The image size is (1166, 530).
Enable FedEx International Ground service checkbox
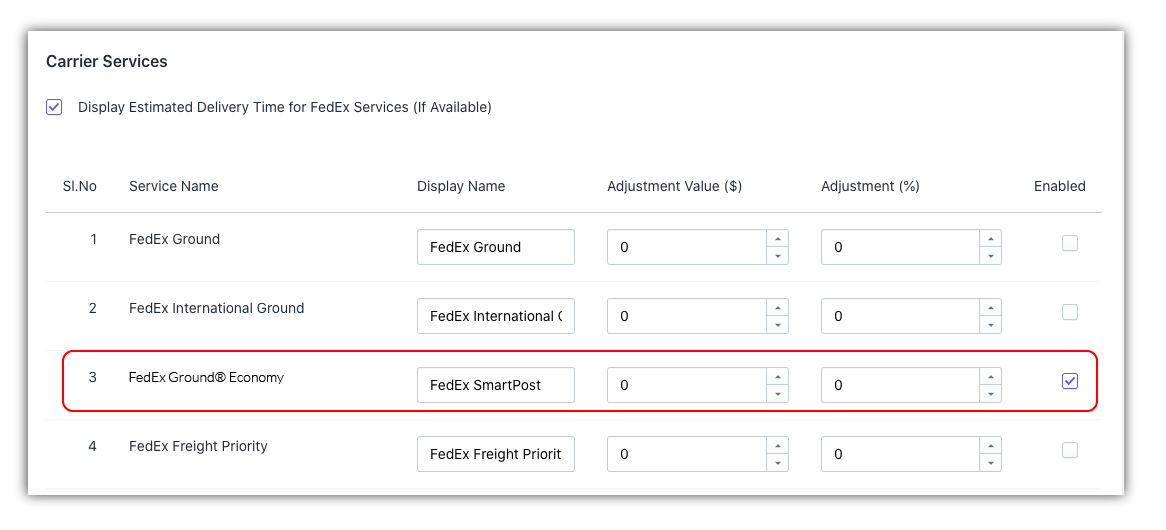pyautogui.click(x=1069, y=312)
